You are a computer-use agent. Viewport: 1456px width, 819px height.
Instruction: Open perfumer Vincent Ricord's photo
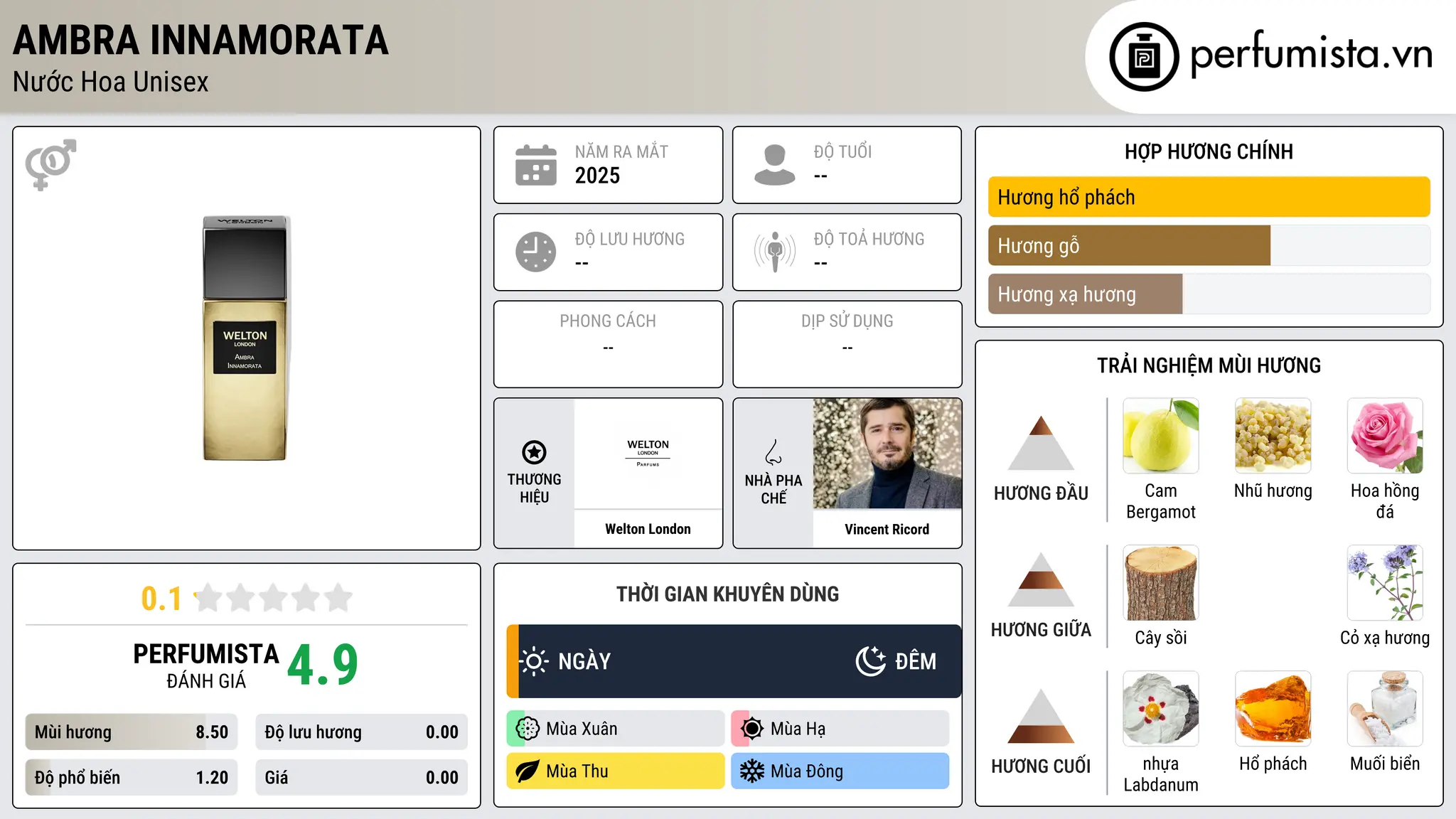pos(887,454)
